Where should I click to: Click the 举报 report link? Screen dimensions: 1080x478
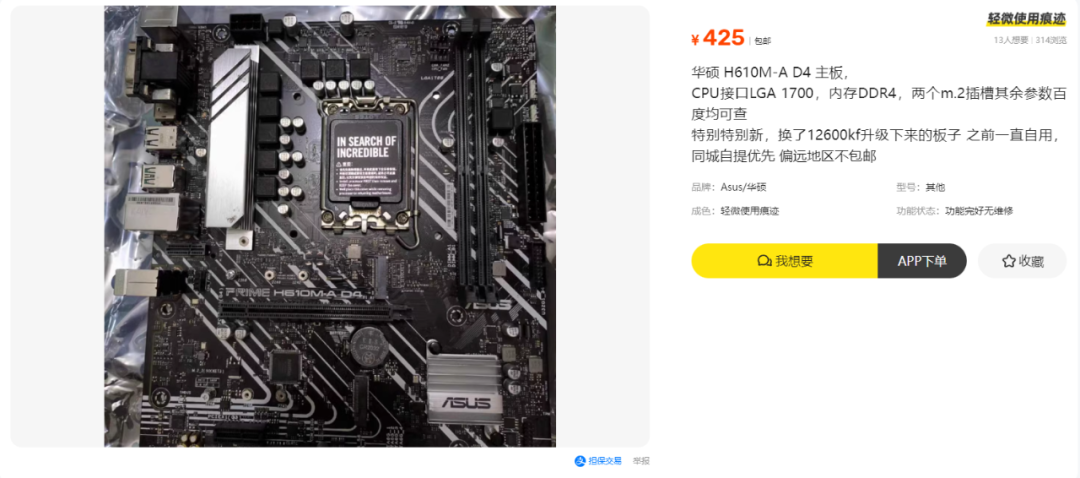pyautogui.click(x=641, y=461)
